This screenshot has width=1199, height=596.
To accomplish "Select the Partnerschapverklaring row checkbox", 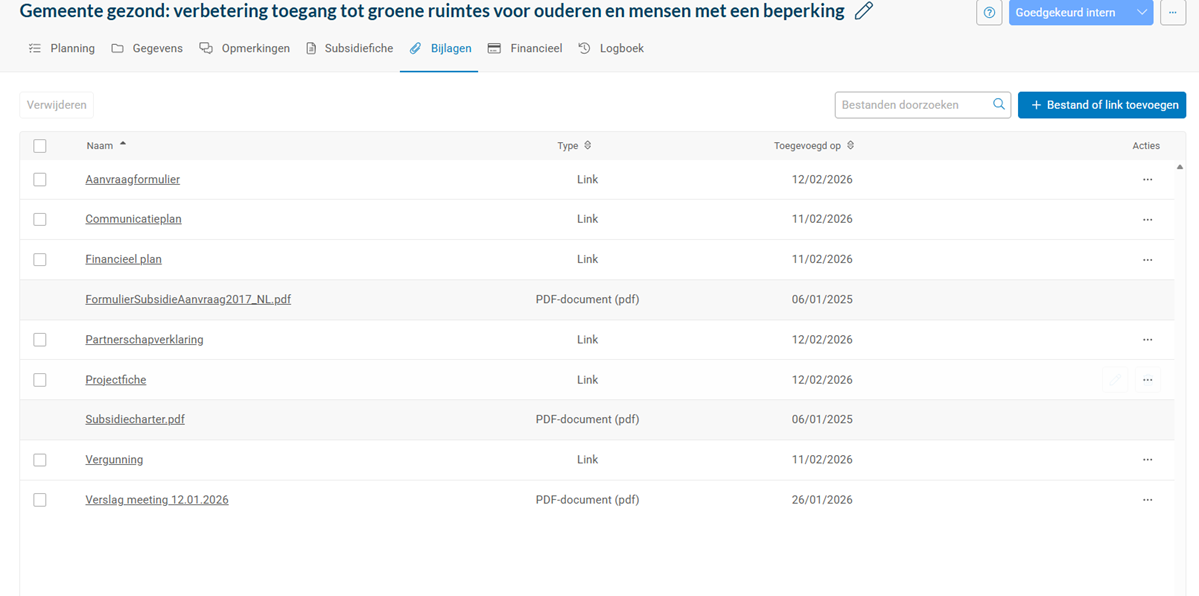I will pyautogui.click(x=40, y=340).
